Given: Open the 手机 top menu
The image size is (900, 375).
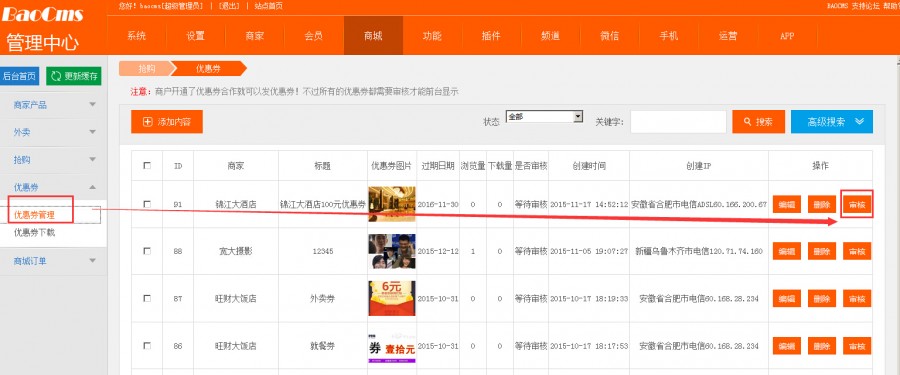Looking at the screenshot, I should (x=669, y=36).
